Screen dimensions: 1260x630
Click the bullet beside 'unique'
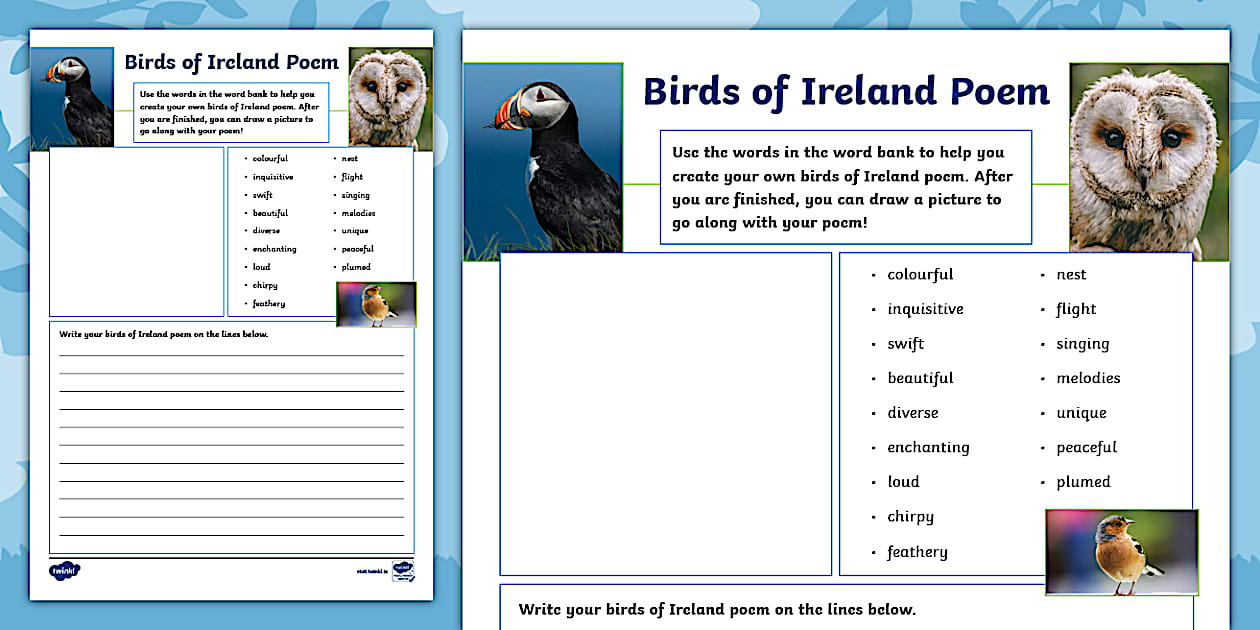1043,412
